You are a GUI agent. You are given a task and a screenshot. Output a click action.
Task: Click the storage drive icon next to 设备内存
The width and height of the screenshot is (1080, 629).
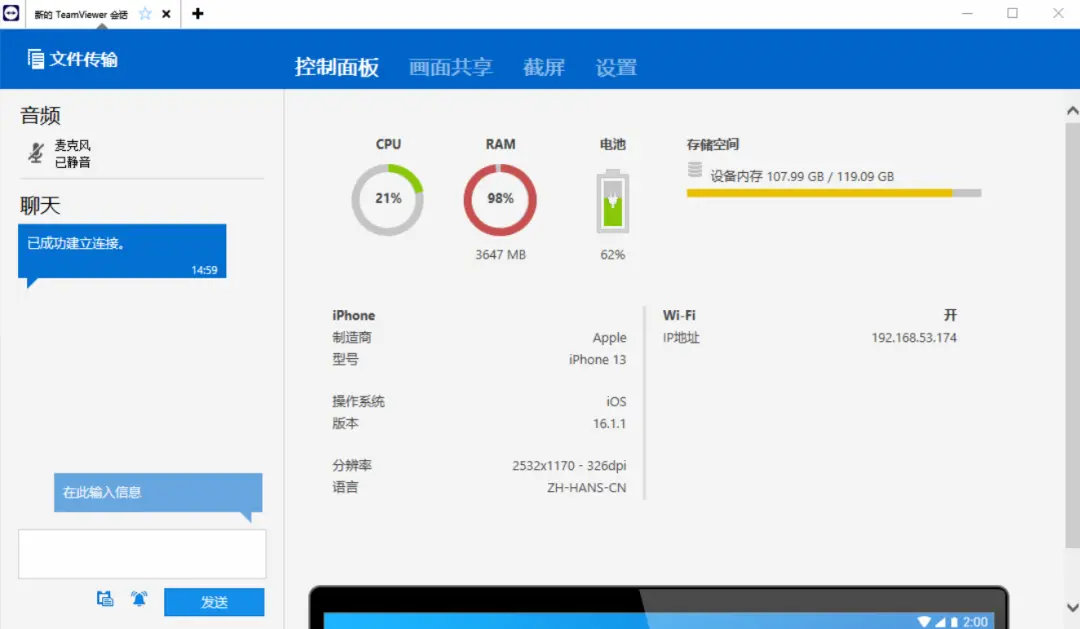(693, 170)
